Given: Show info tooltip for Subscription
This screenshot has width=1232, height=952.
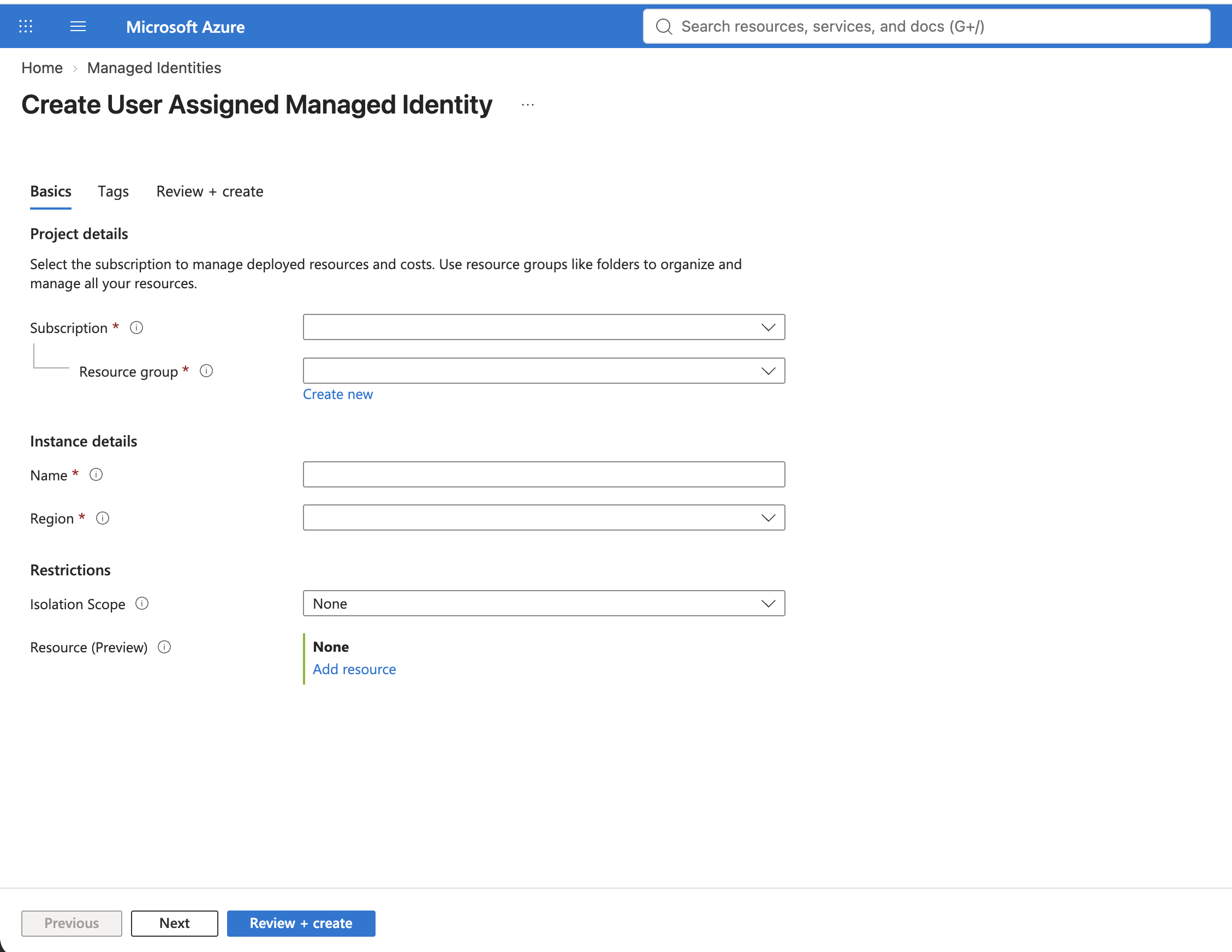Looking at the screenshot, I should [x=136, y=328].
